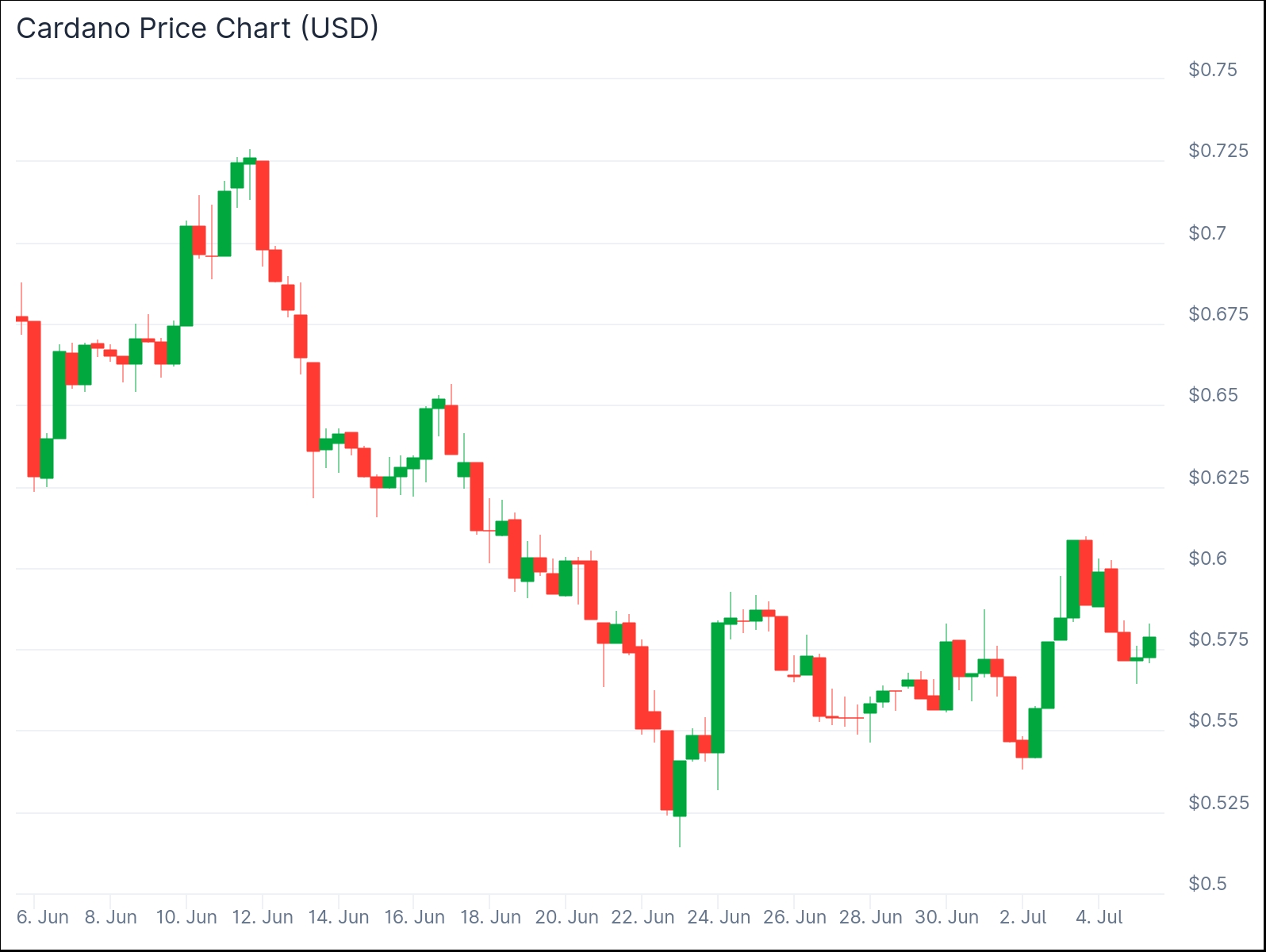This screenshot has width=1266, height=952.
Task: Select the 2. Jul date label
Action: [x=1023, y=917]
